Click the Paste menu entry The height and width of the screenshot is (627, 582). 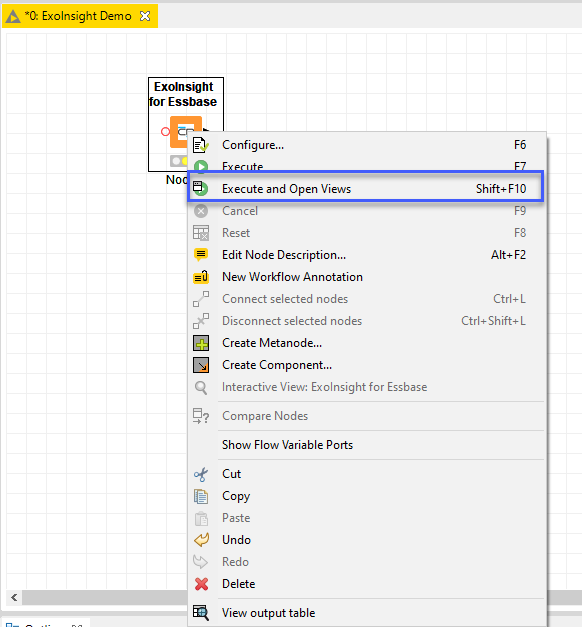pyautogui.click(x=366, y=518)
